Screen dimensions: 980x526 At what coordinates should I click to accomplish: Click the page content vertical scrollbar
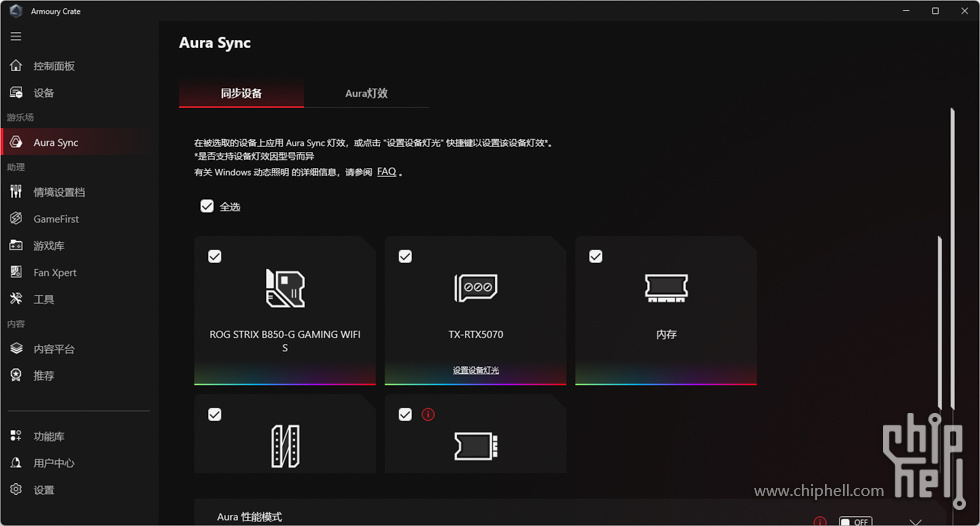[952, 259]
